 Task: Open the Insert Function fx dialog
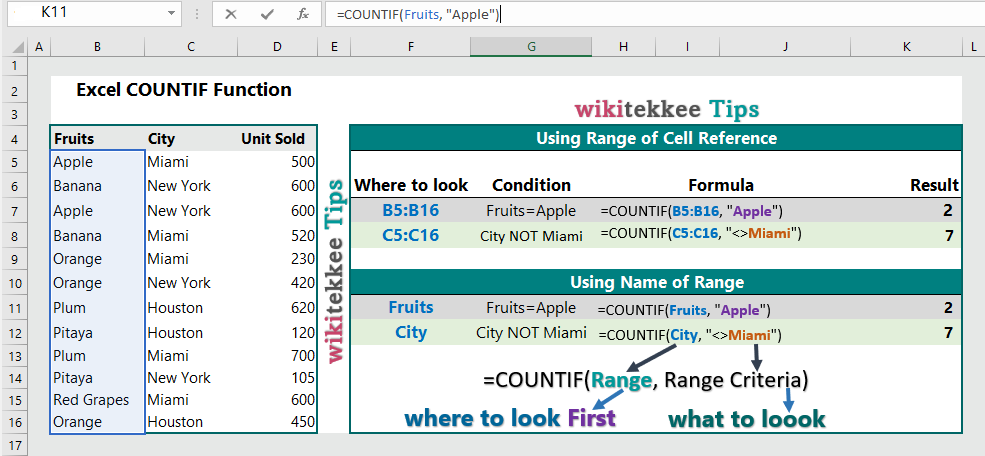tap(302, 14)
